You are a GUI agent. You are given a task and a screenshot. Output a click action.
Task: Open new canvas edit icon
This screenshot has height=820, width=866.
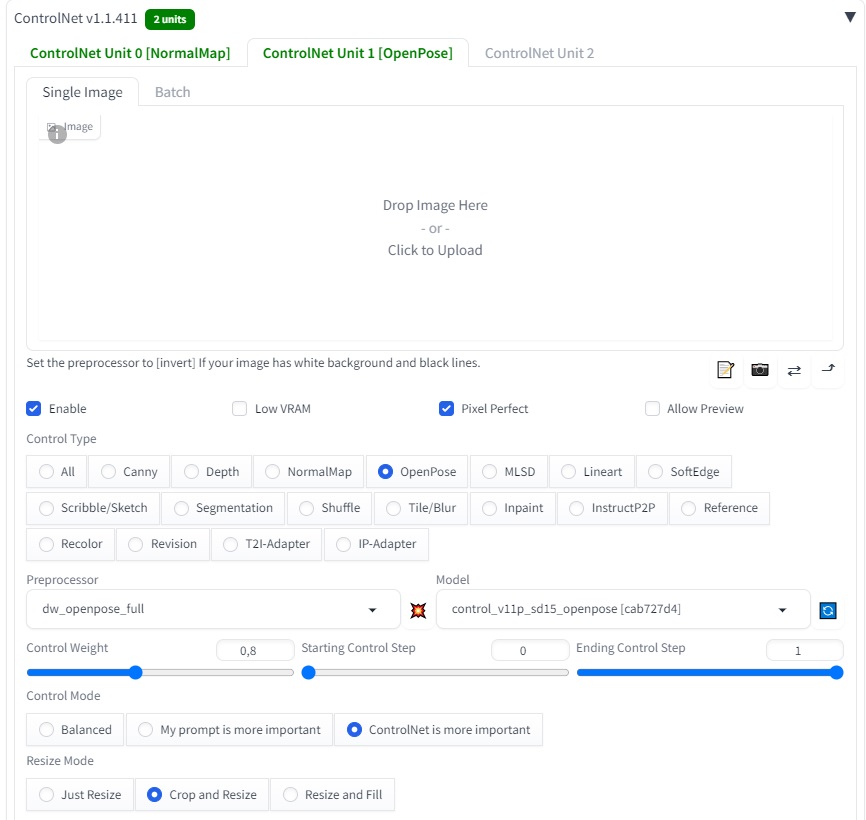(725, 369)
